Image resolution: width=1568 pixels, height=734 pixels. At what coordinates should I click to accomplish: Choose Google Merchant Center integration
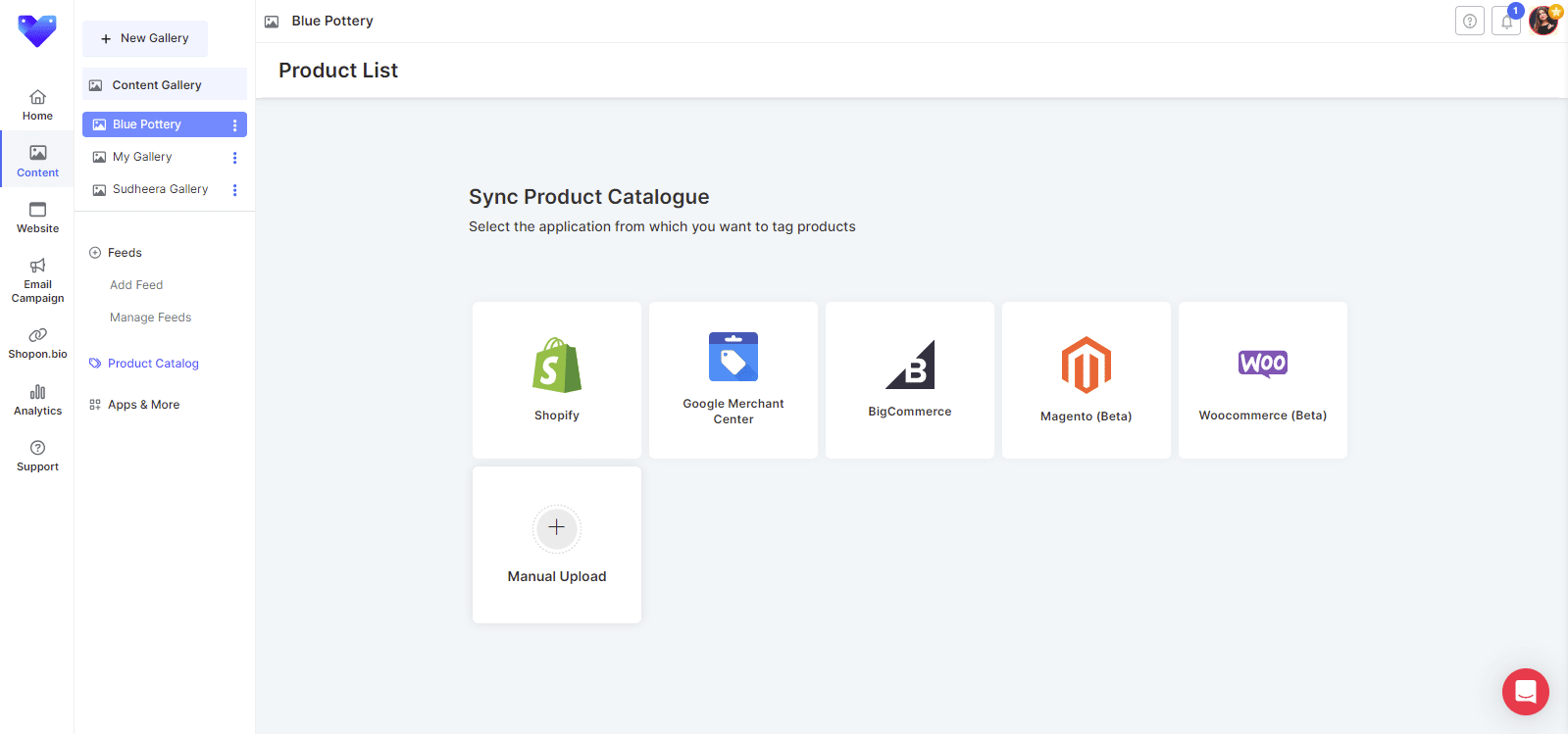(733, 358)
